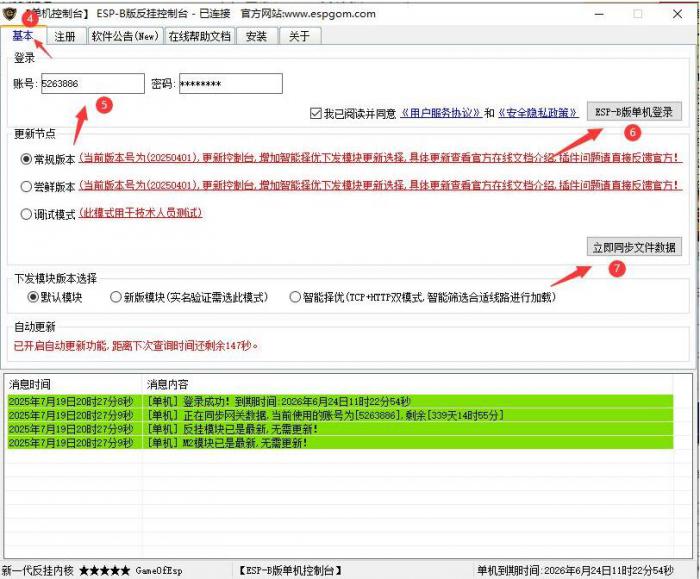Click 单机到期时间 in status bar
The height and width of the screenshot is (579, 700).
tap(575, 570)
